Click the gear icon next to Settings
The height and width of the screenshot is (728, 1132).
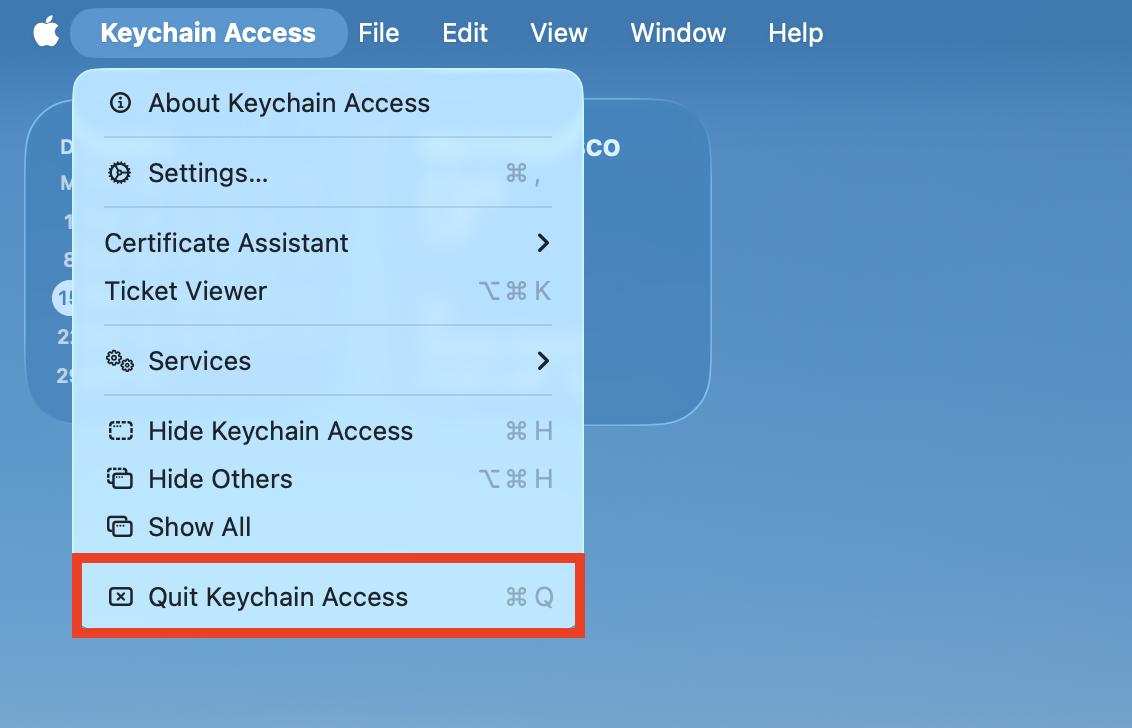(120, 172)
